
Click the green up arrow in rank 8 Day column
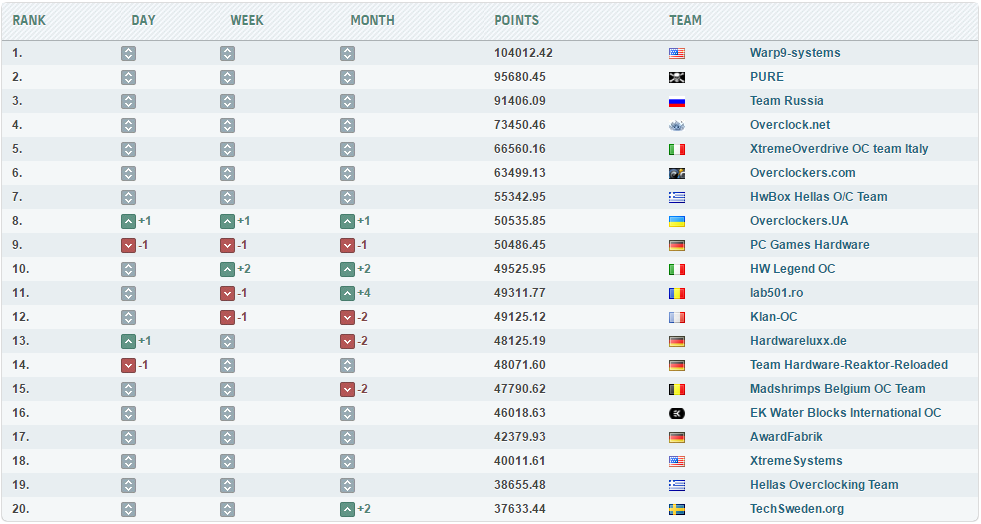[128, 221]
